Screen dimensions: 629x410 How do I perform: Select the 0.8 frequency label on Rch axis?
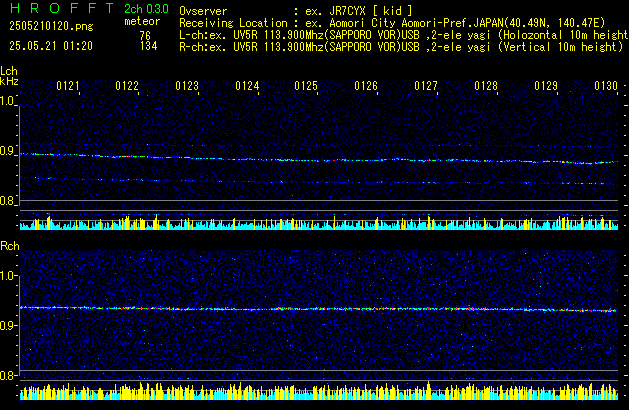(8, 375)
